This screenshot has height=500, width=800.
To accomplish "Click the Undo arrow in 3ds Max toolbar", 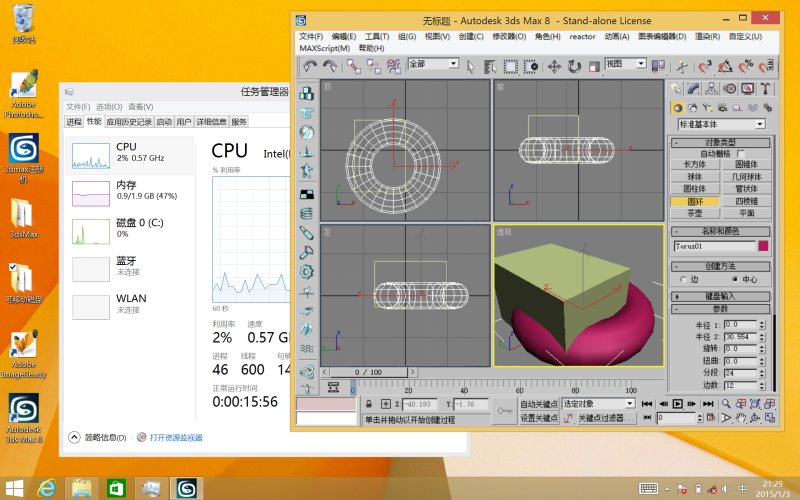I will [309, 66].
